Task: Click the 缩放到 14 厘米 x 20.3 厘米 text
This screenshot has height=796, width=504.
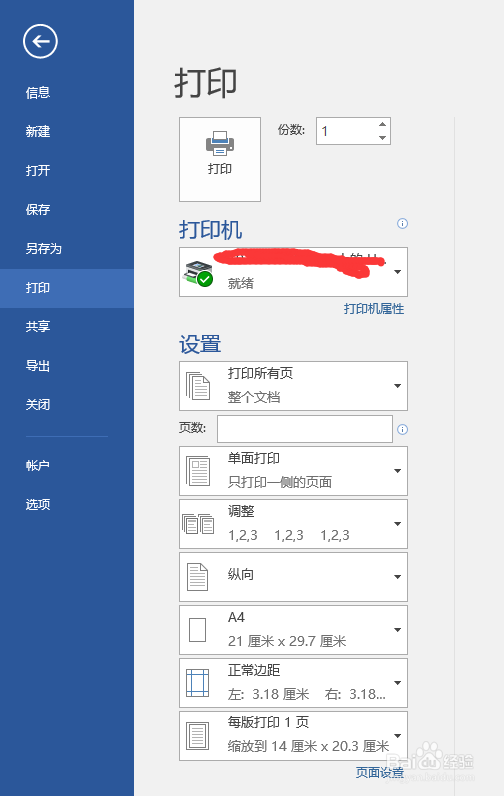Action: click(308, 746)
